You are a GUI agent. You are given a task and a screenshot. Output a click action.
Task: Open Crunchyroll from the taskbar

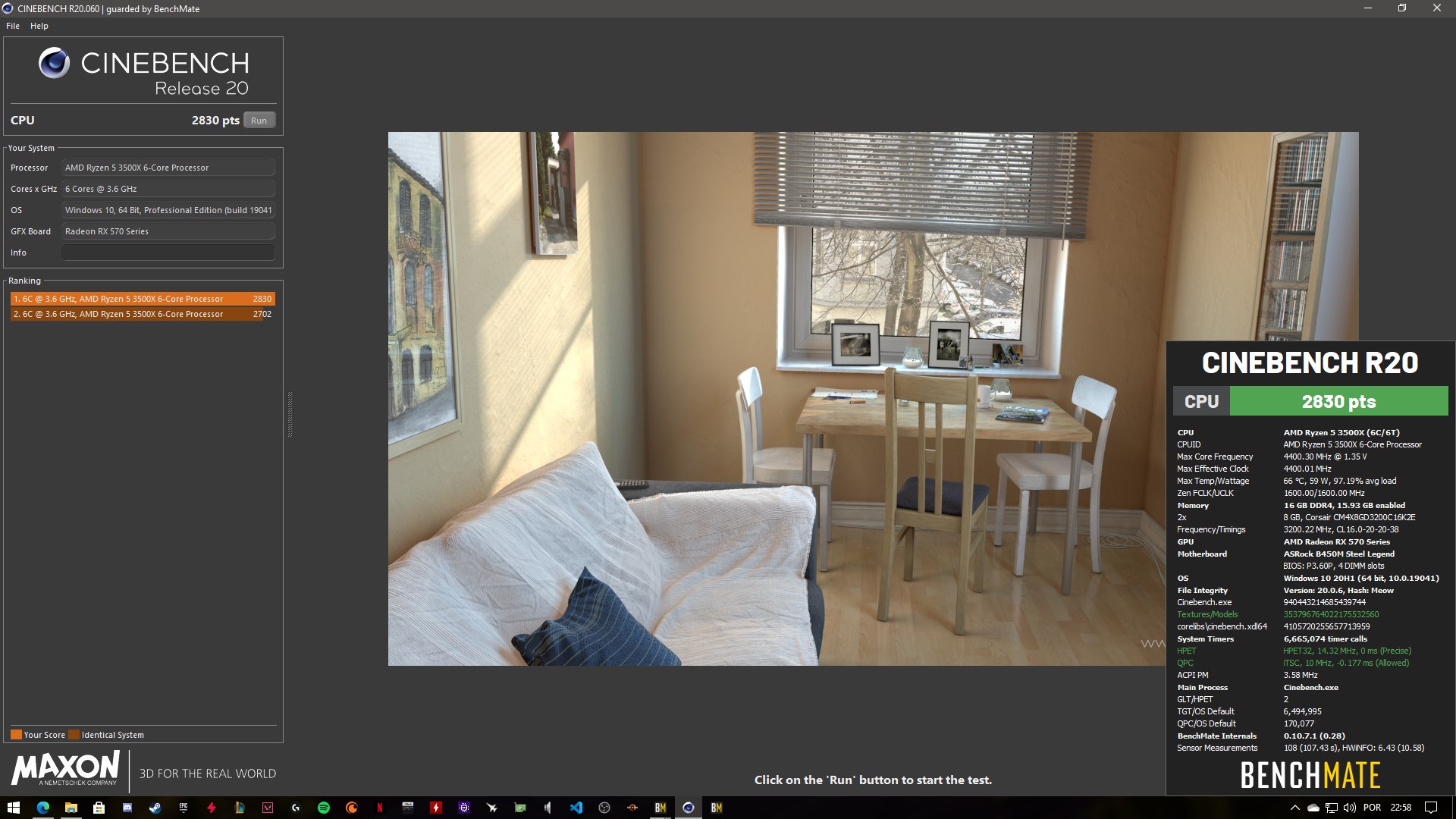tap(351, 808)
